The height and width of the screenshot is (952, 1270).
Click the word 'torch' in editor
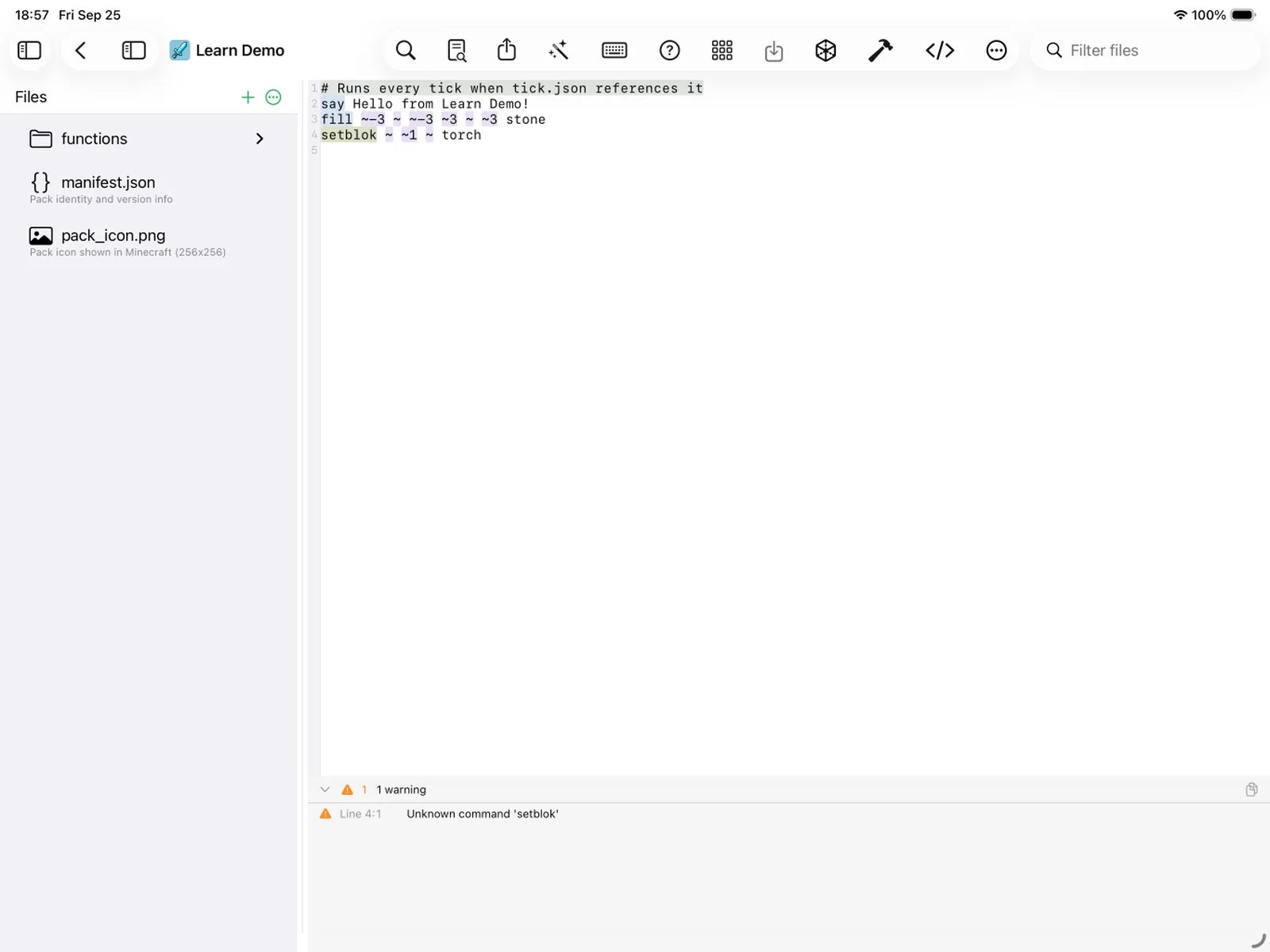click(x=461, y=135)
